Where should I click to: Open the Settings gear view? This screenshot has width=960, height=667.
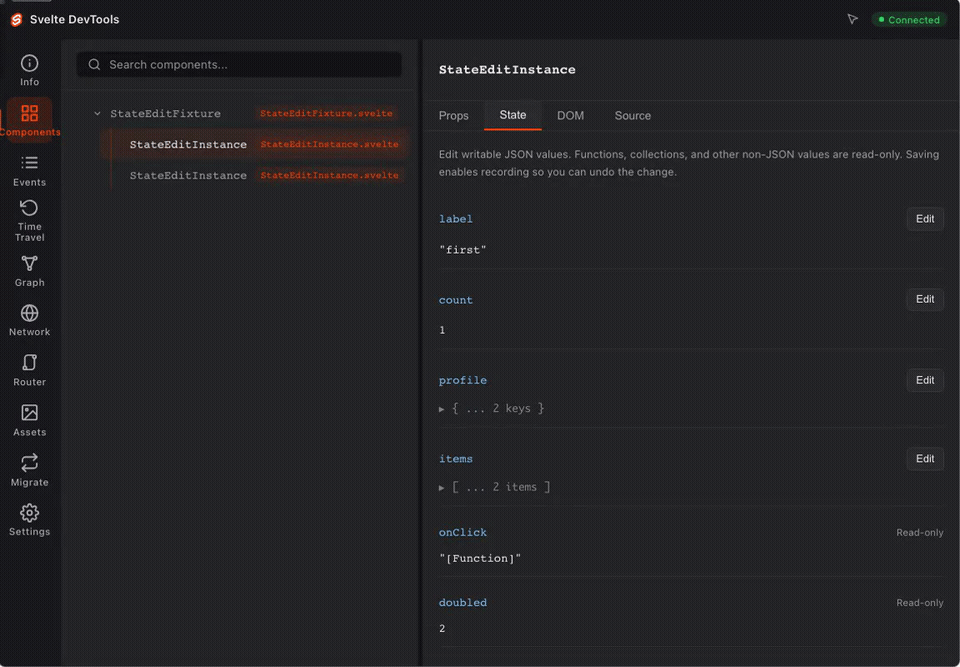point(29,521)
